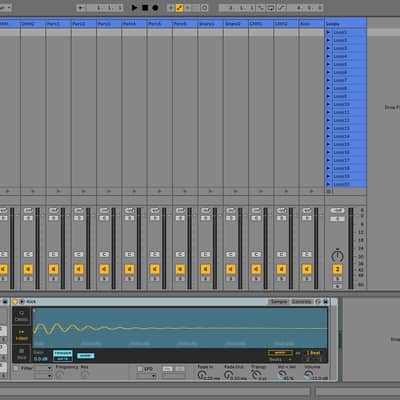The image size is (400, 400).
Task: Toggle the arrangement loop switch
Action: (x=271, y=8)
